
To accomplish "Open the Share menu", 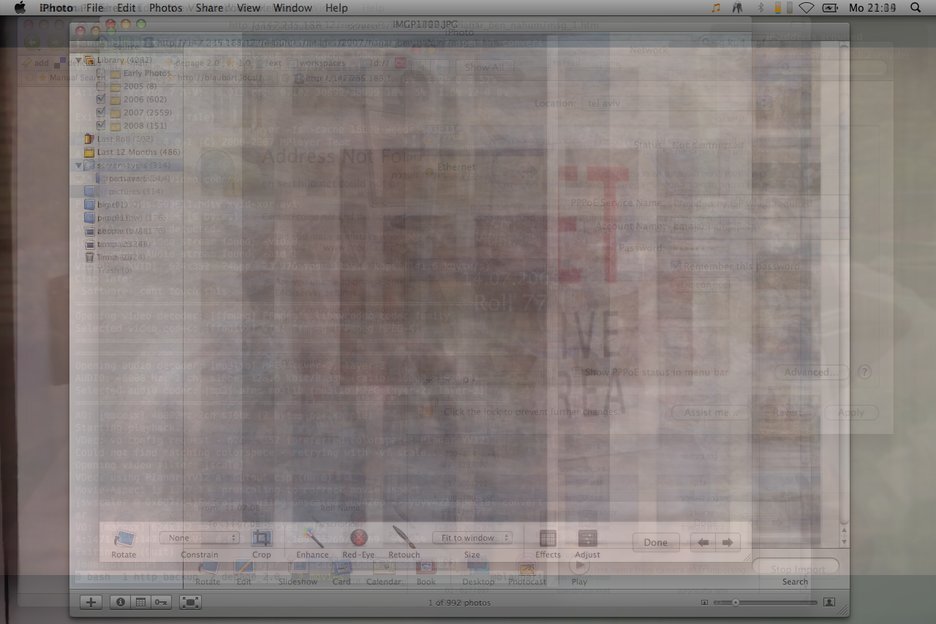I will (x=209, y=8).
